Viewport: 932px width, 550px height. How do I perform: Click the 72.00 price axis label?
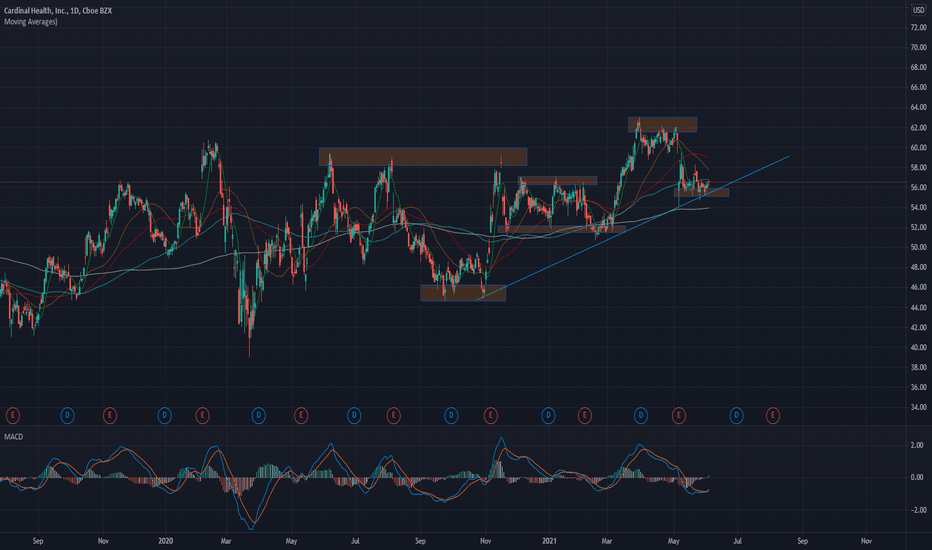point(918,27)
